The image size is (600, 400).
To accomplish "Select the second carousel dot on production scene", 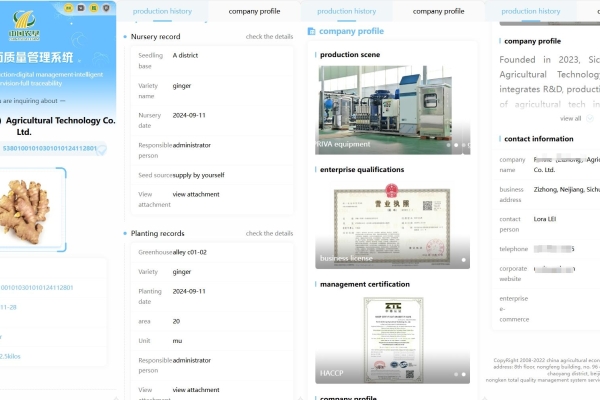I will (456, 145).
